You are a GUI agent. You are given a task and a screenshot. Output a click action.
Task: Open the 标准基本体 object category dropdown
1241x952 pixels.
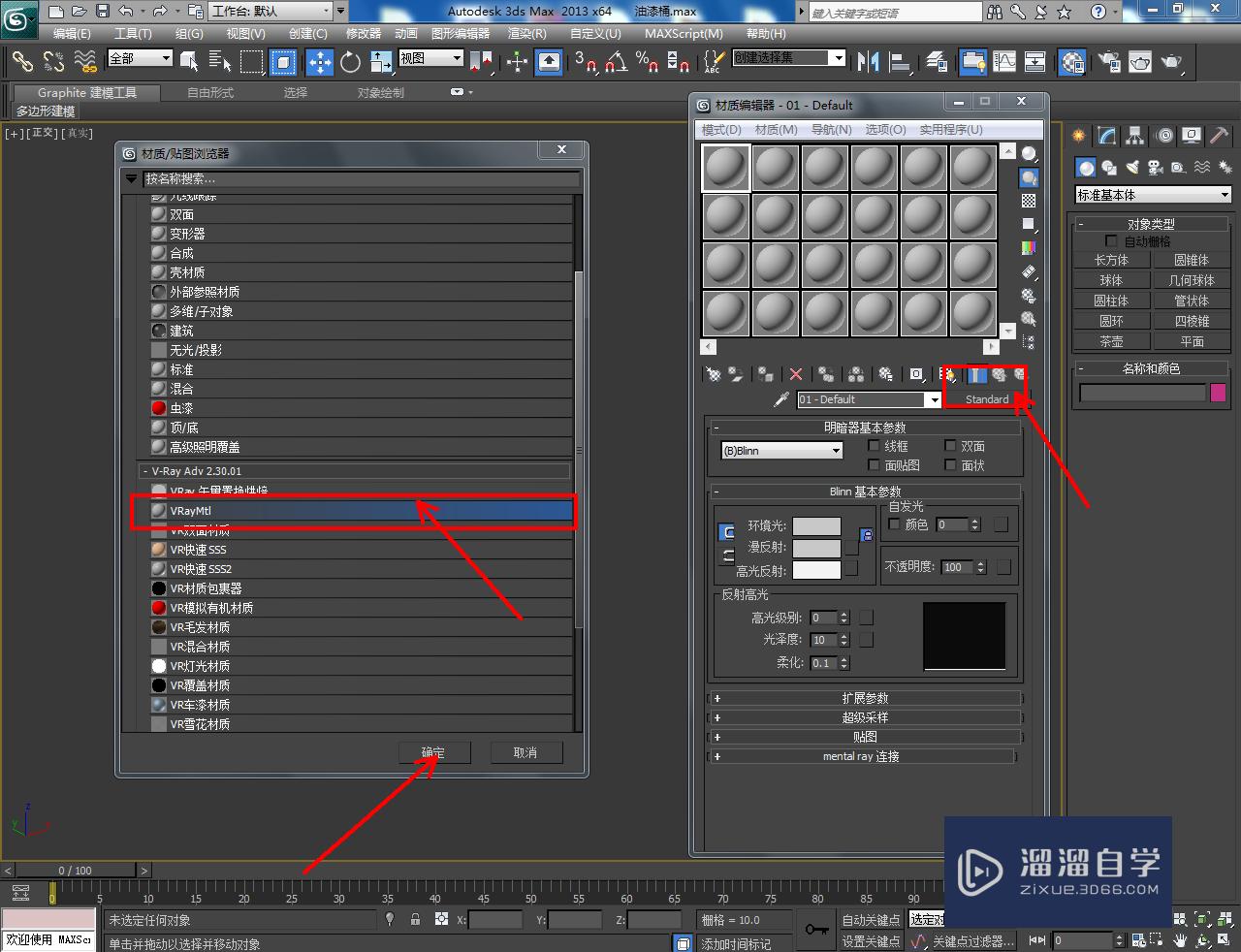pos(1153,195)
